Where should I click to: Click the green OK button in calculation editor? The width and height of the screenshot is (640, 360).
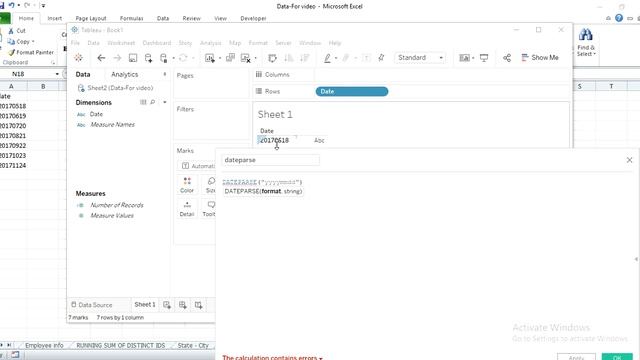click(617, 357)
